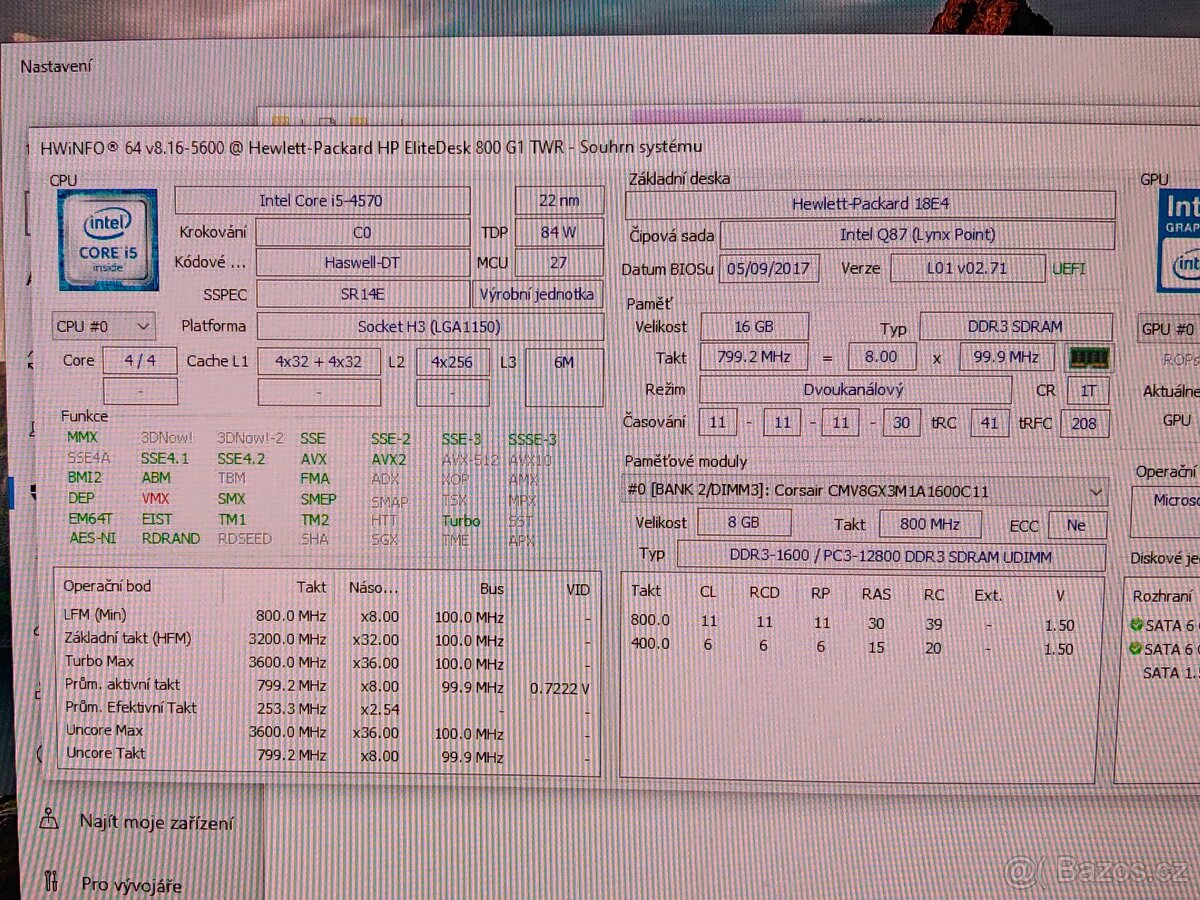
Task: Click the Dvoukanálový mode field
Action: [x=853, y=389]
